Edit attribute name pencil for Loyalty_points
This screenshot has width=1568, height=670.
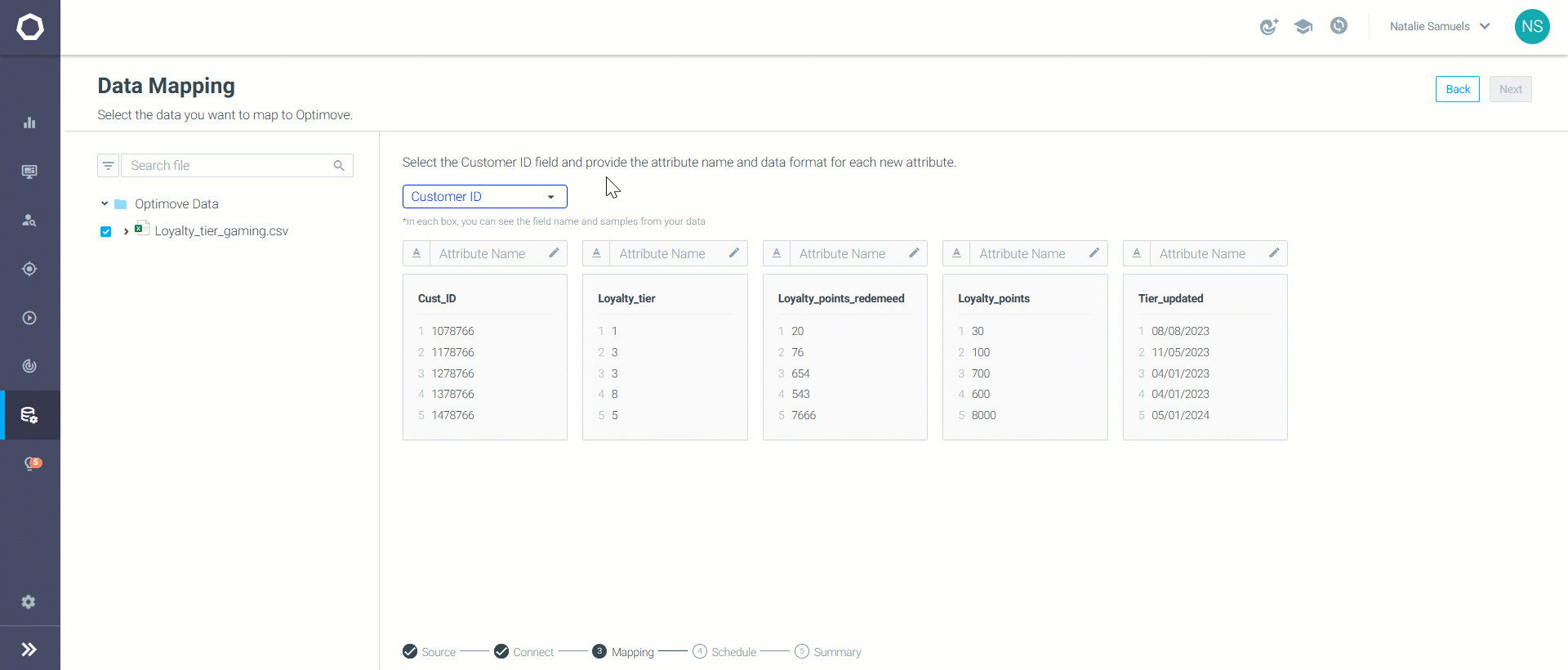tap(1094, 253)
